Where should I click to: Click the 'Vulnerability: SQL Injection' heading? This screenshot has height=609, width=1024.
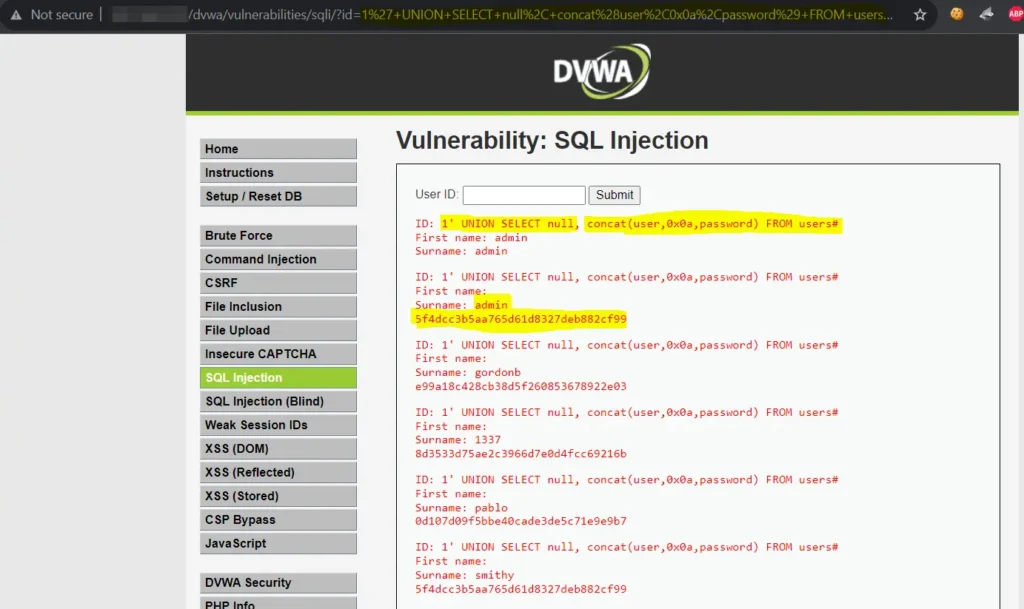click(x=552, y=140)
